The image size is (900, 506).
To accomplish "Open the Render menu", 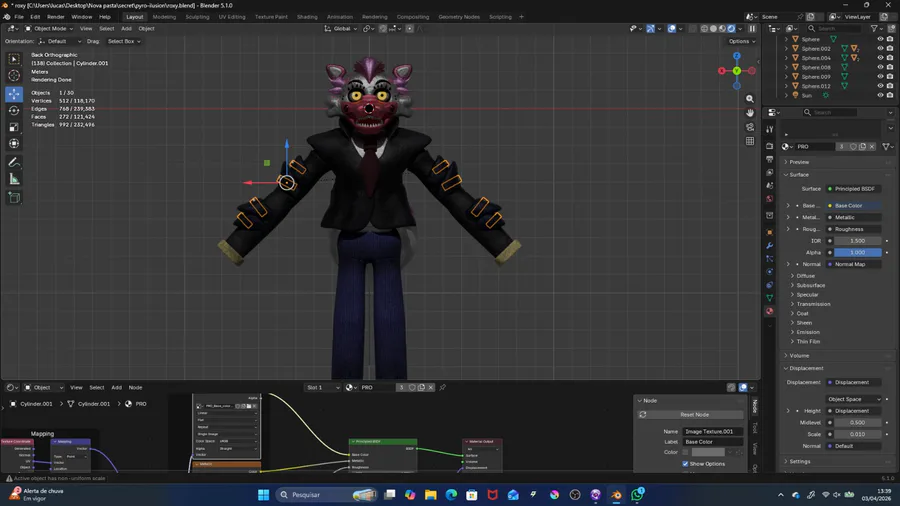I will pos(56,17).
